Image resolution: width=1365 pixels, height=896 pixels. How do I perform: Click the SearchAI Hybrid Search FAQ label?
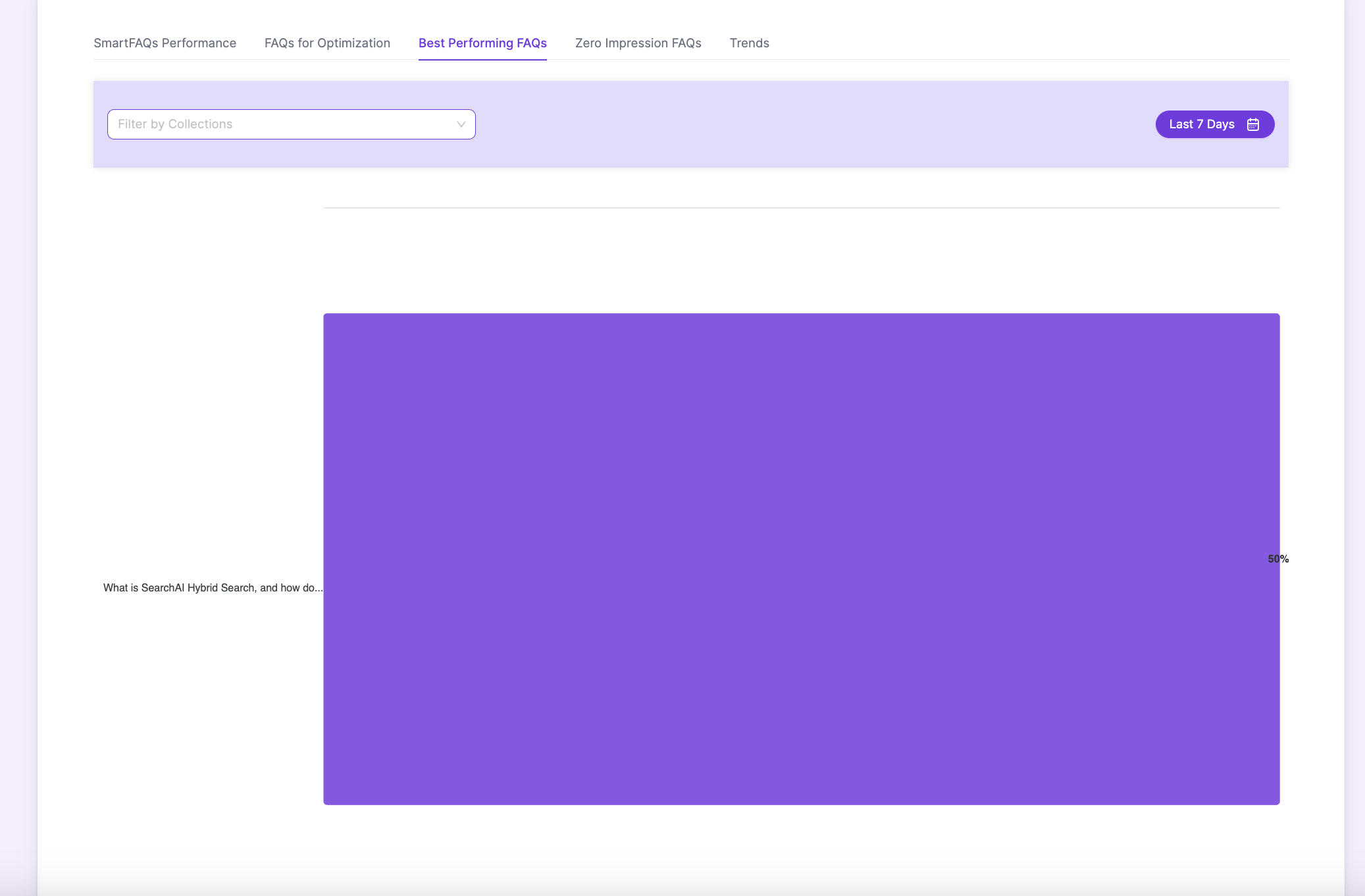(x=213, y=587)
